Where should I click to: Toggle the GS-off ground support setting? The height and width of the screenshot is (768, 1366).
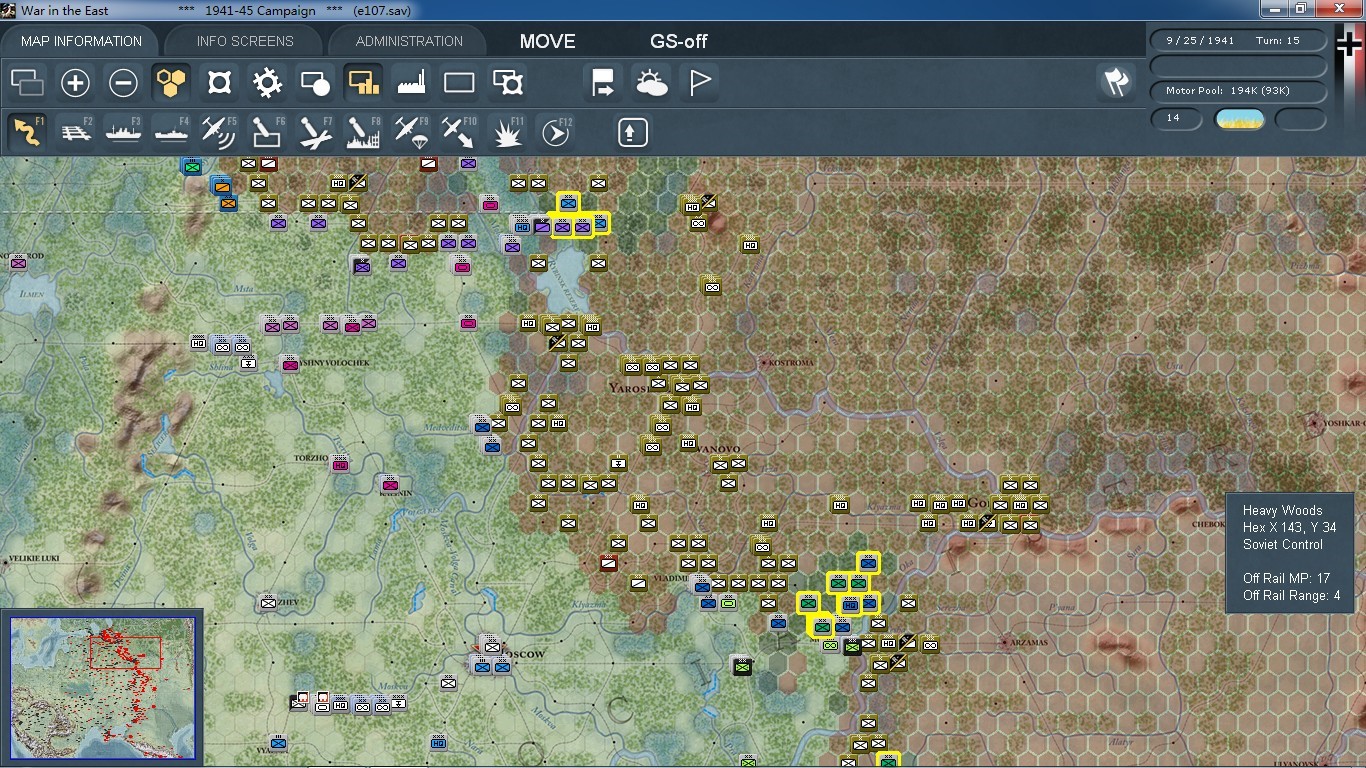(x=679, y=41)
